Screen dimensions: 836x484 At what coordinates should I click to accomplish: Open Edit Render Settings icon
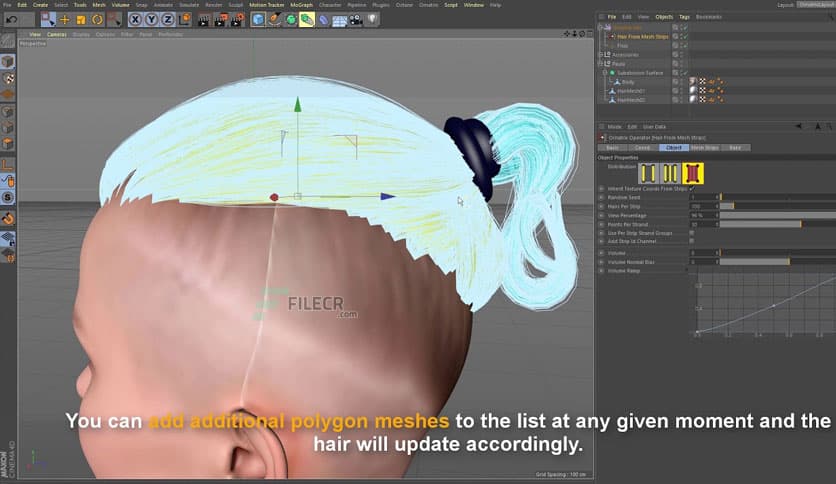tap(237, 20)
